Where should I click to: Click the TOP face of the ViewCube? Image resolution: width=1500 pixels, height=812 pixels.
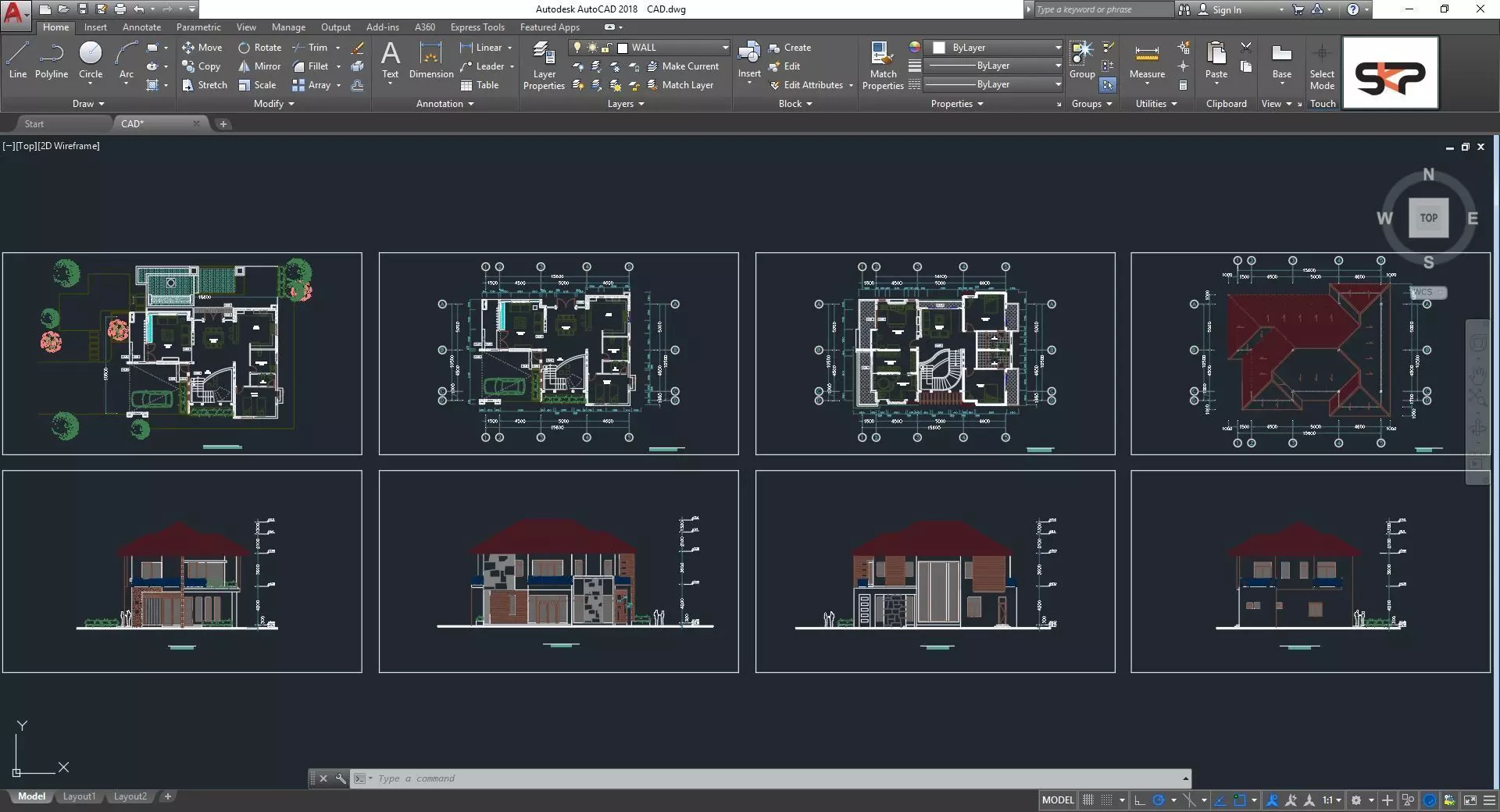click(1428, 218)
